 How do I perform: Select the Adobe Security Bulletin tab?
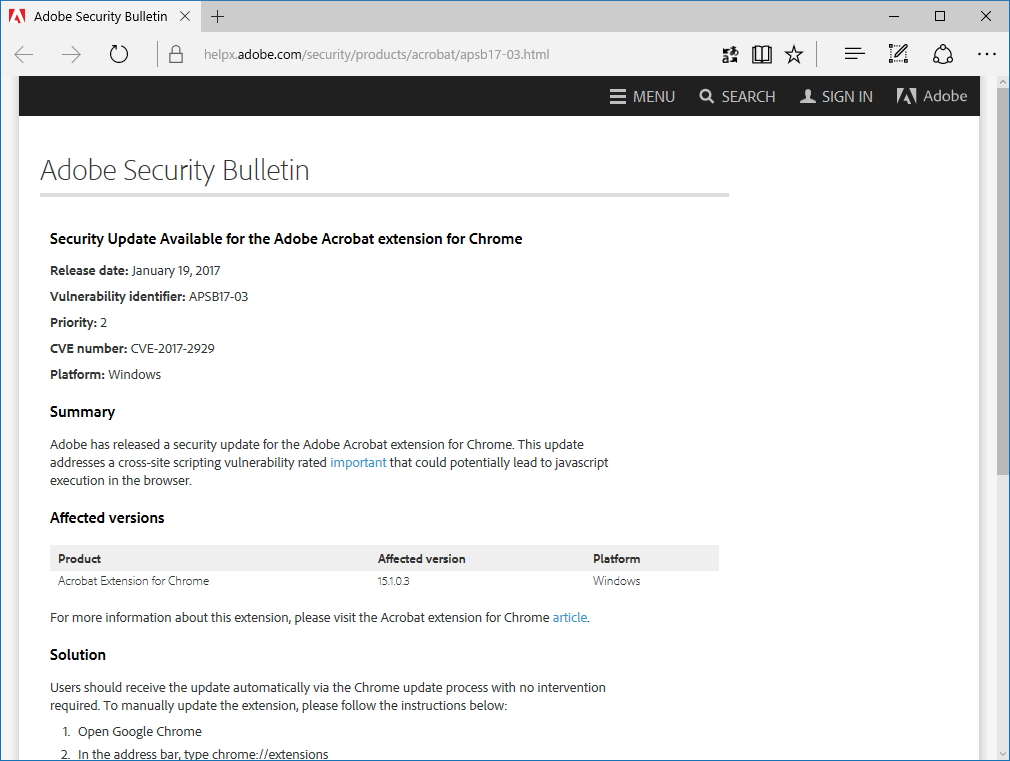pyautogui.click(x=95, y=17)
